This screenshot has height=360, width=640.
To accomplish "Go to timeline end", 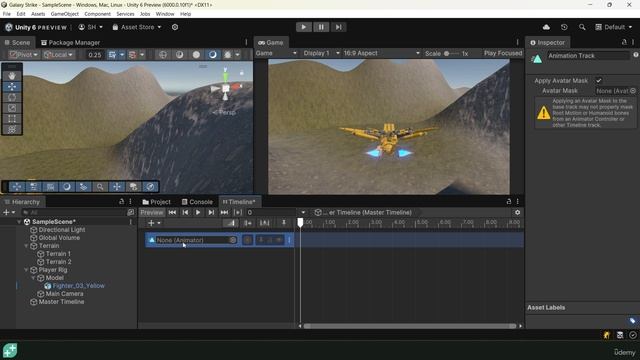I will click(x=224, y=212).
